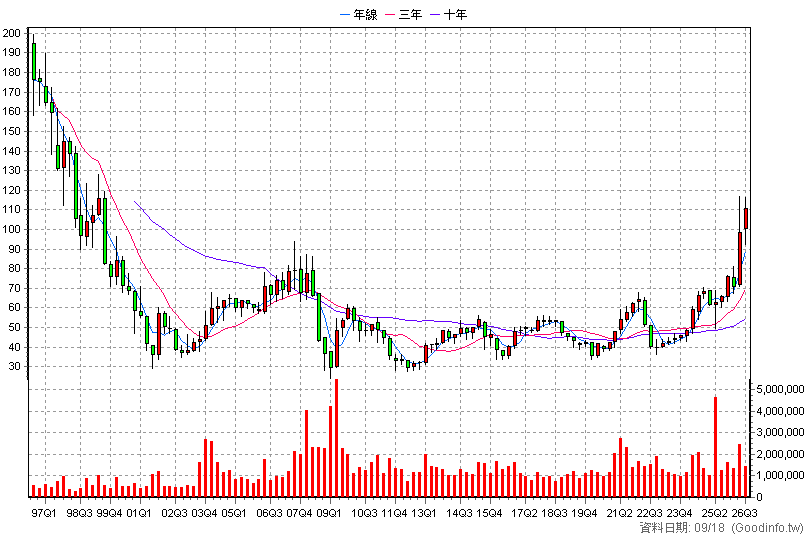Click the 資料日期: 09/18 date text
808x540 pixels.
tap(682, 528)
